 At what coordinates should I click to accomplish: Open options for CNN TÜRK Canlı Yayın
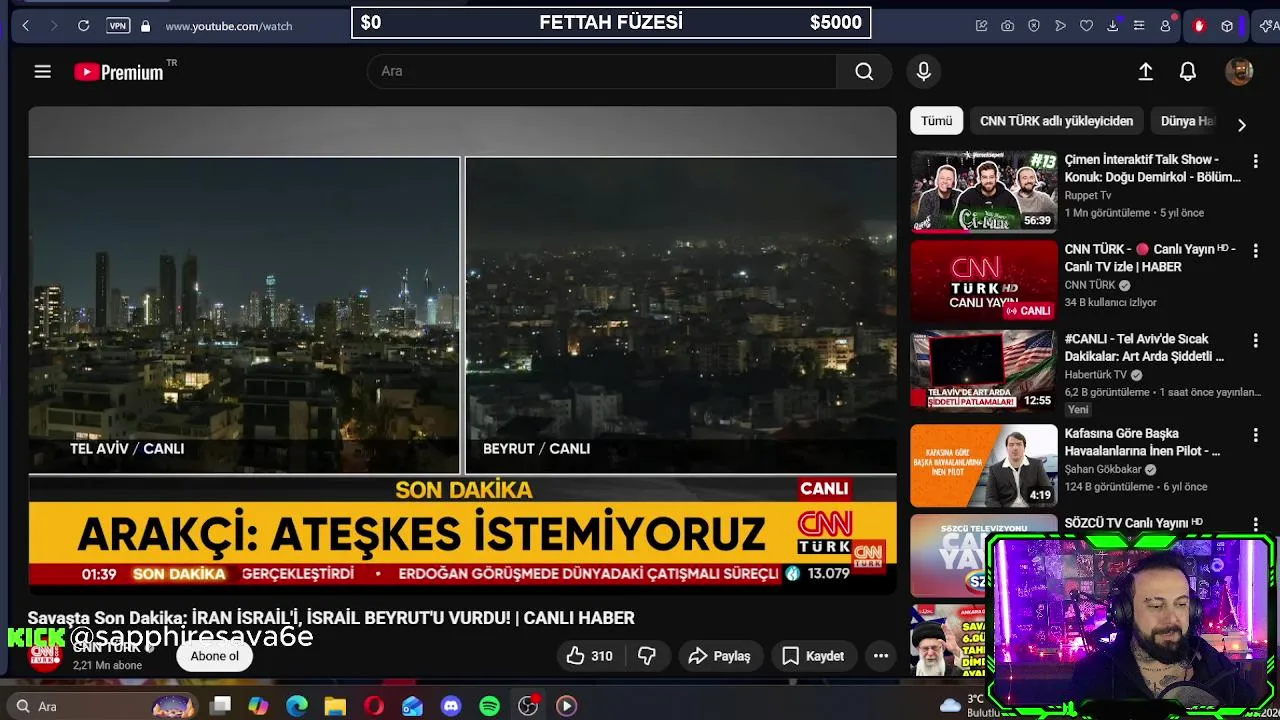click(1255, 250)
